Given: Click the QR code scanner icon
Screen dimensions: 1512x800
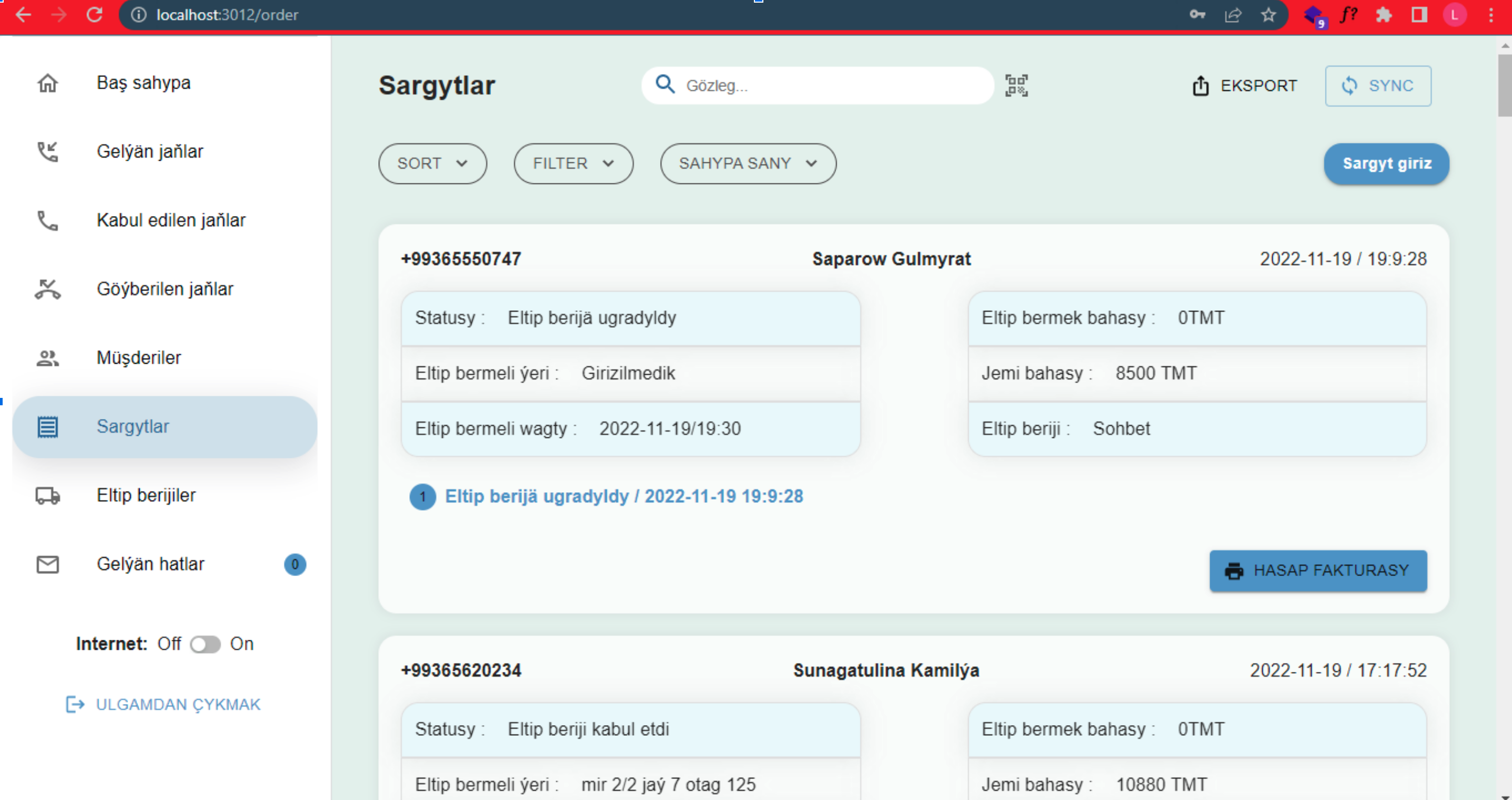Looking at the screenshot, I should point(1016,86).
